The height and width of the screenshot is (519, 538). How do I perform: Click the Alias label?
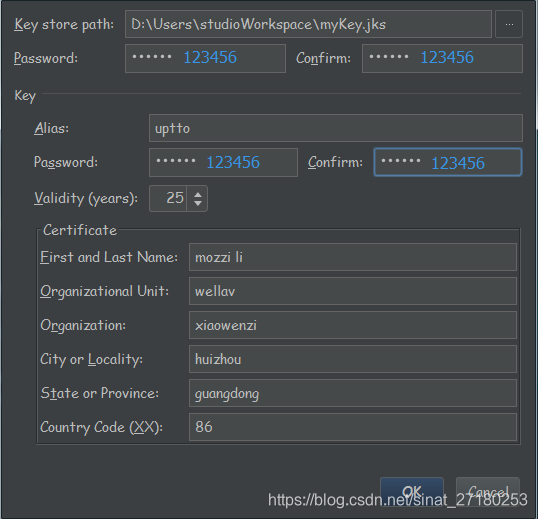[51, 129]
